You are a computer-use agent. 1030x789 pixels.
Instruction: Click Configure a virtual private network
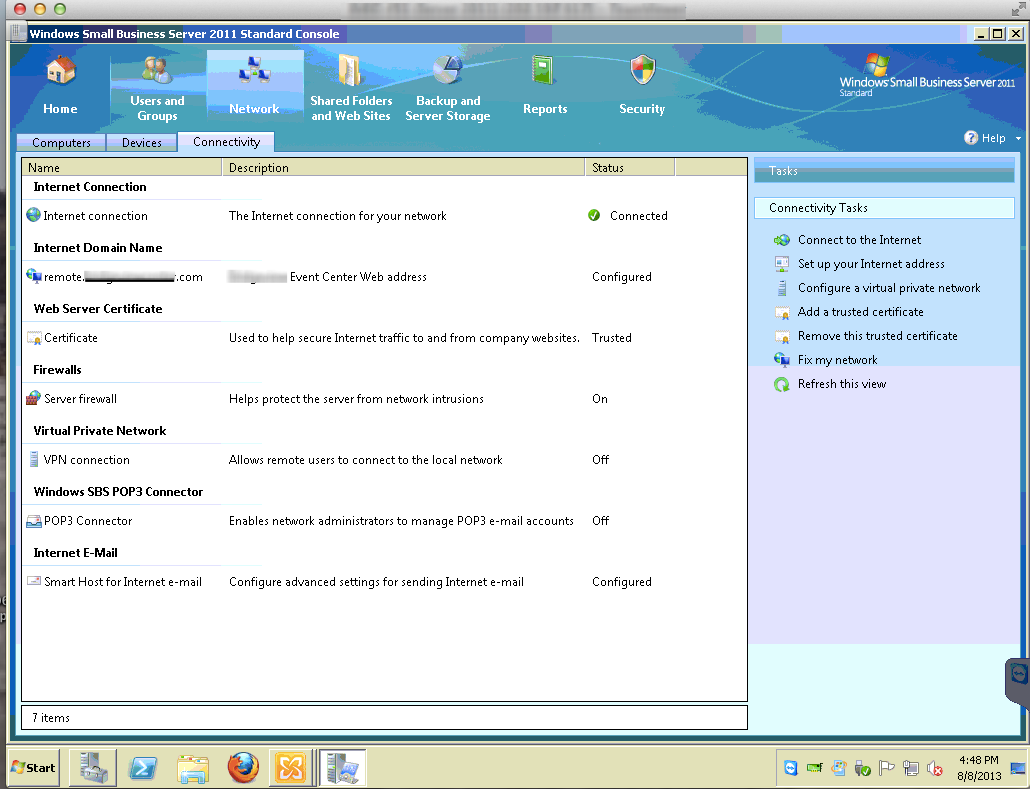889,288
